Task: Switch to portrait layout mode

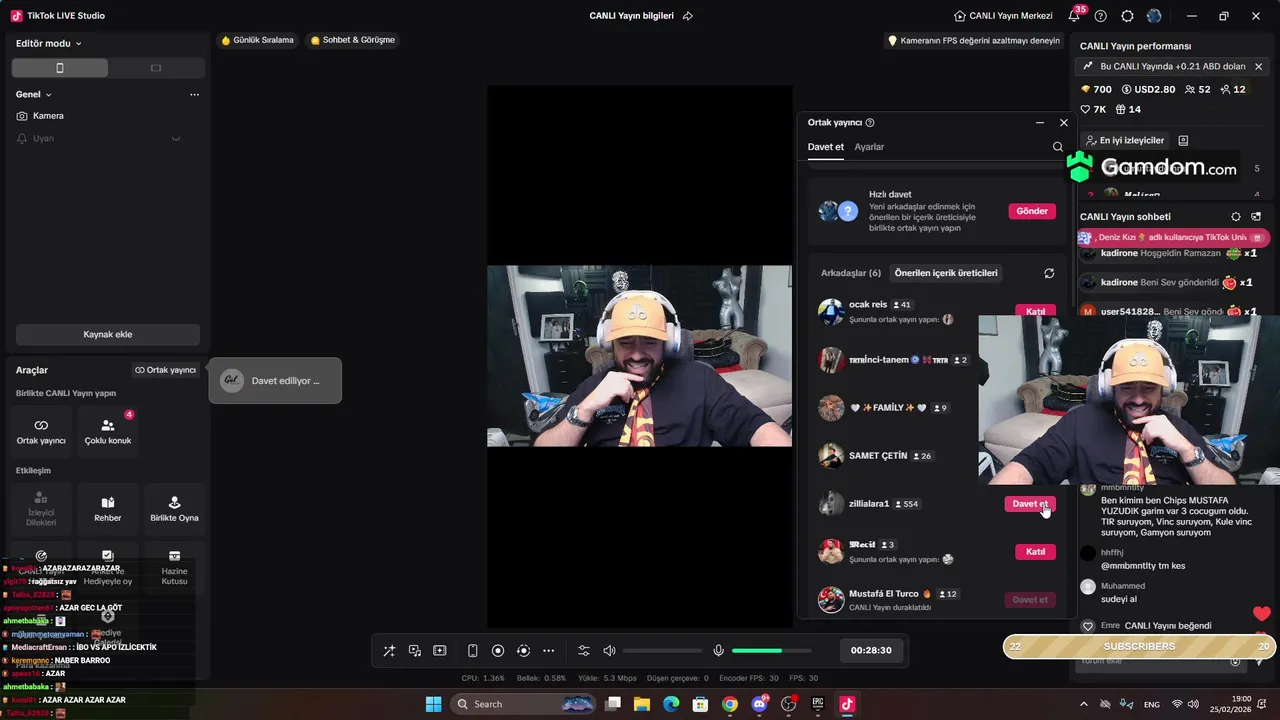Action: click(x=60, y=68)
